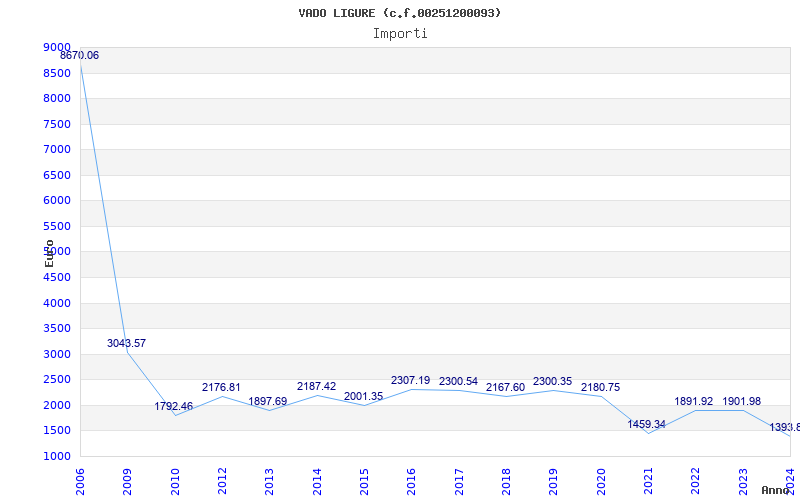Click the 2176.81 data label
This screenshot has height=500, width=800.
pyautogui.click(x=221, y=387)
